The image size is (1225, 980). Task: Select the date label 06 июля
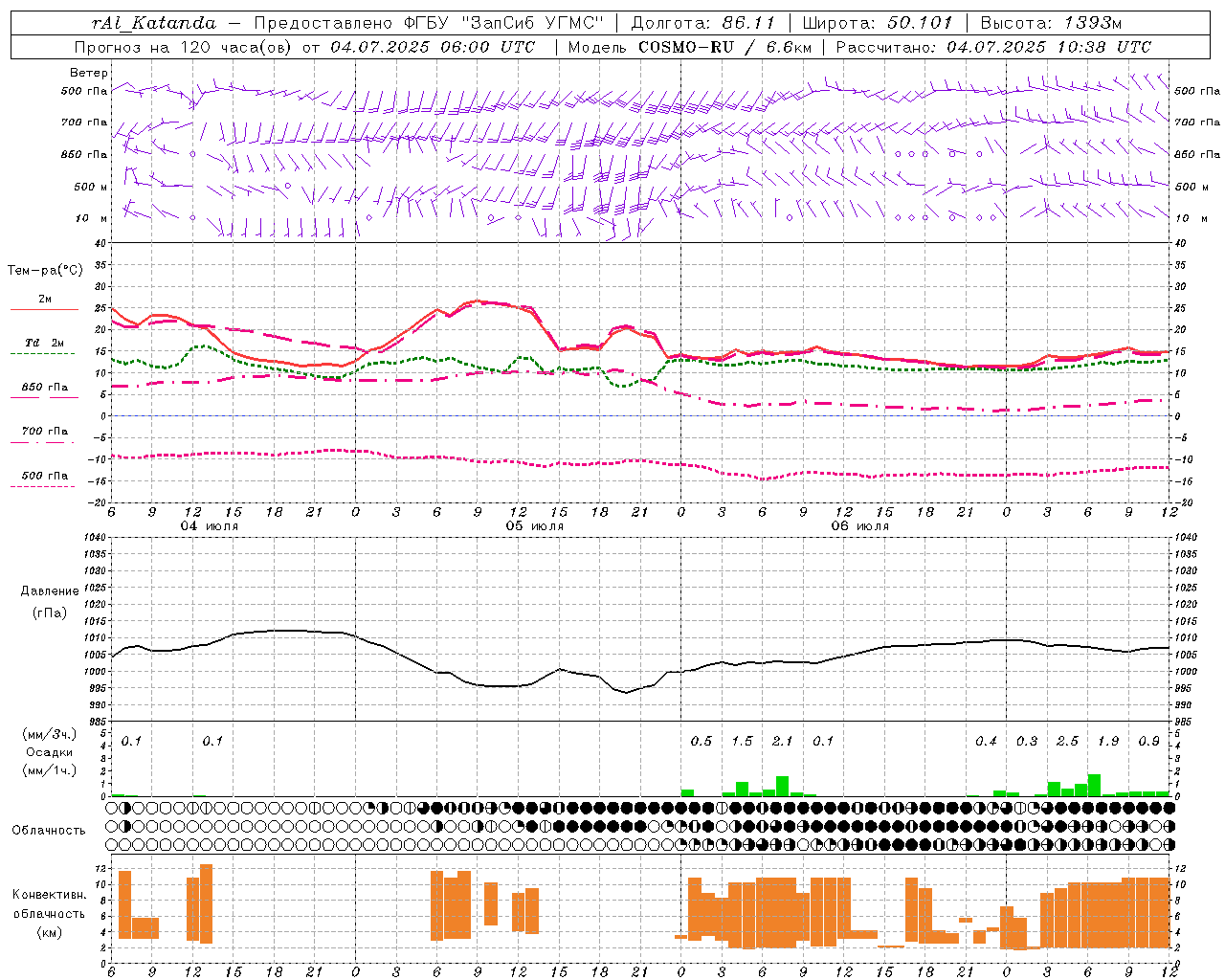click(x=860, y=526)
